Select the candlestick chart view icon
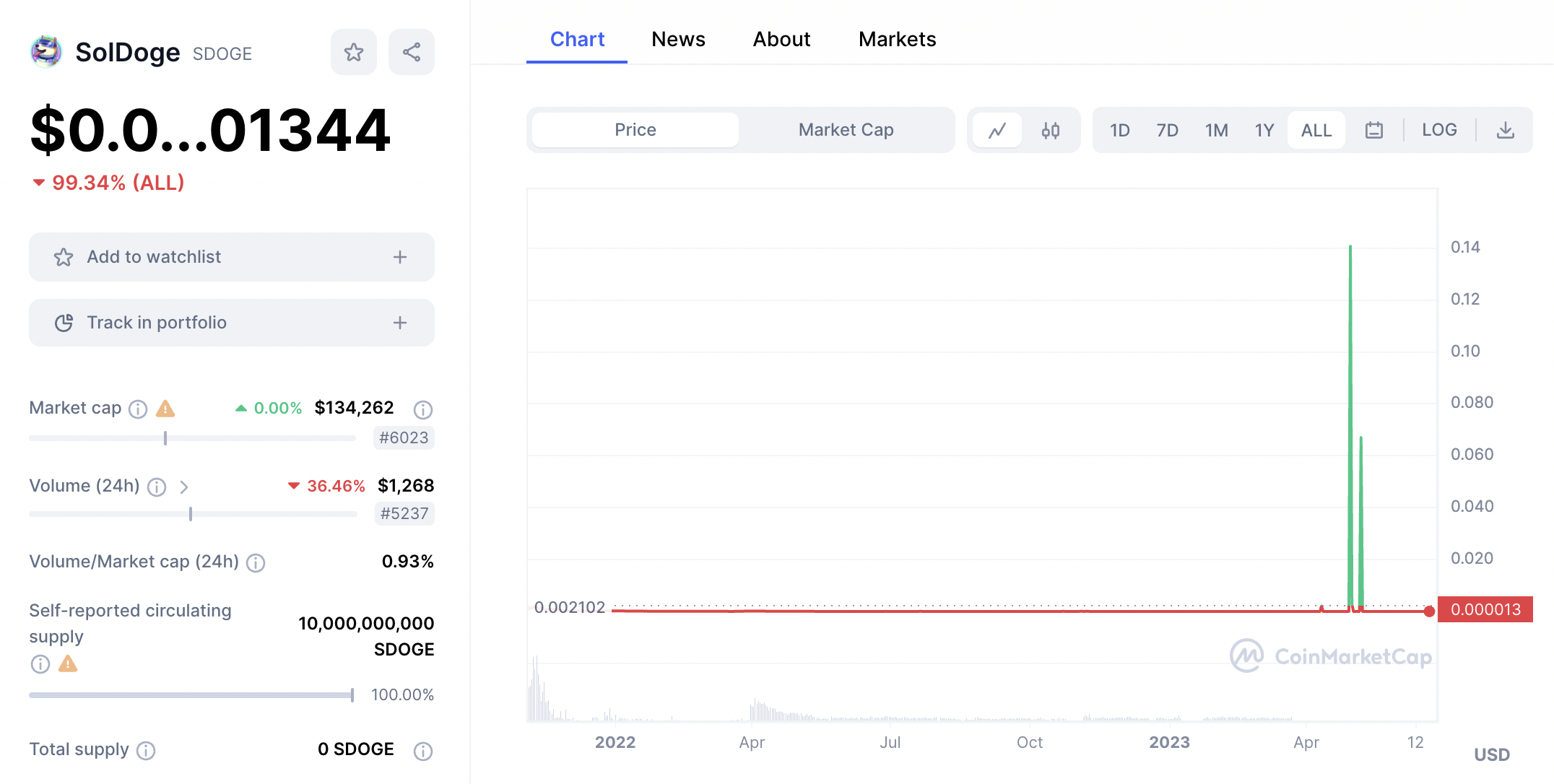 click(1051, 130)
